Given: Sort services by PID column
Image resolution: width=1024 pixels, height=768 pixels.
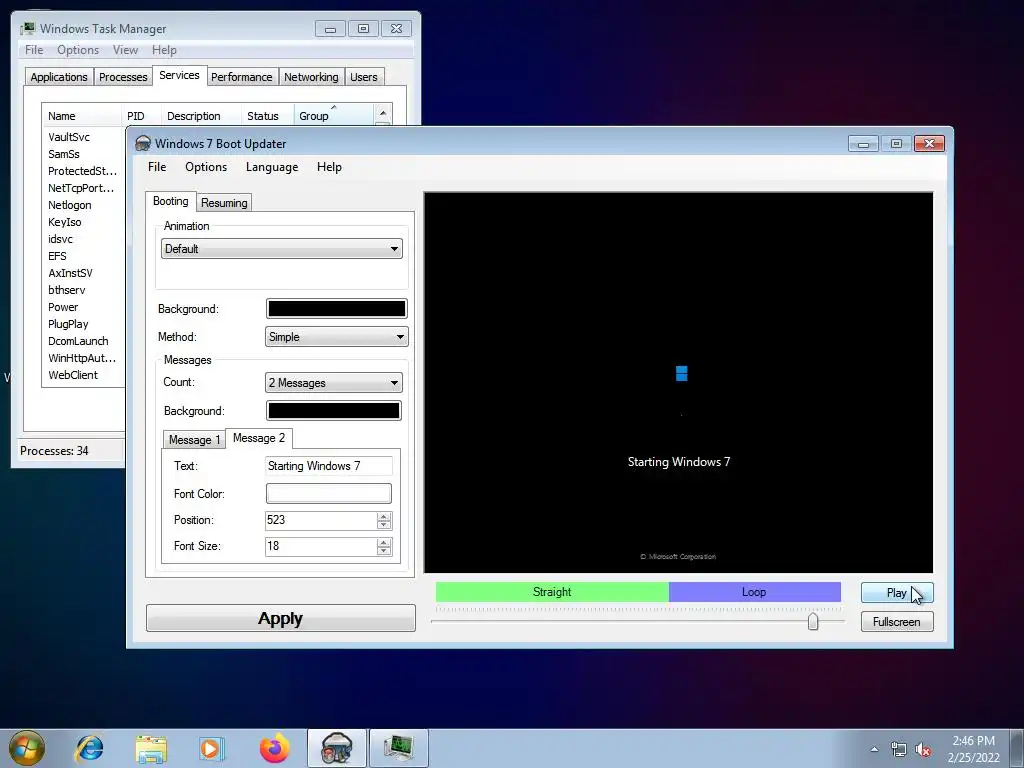Looking at the screenshot, I should point(140,116).
